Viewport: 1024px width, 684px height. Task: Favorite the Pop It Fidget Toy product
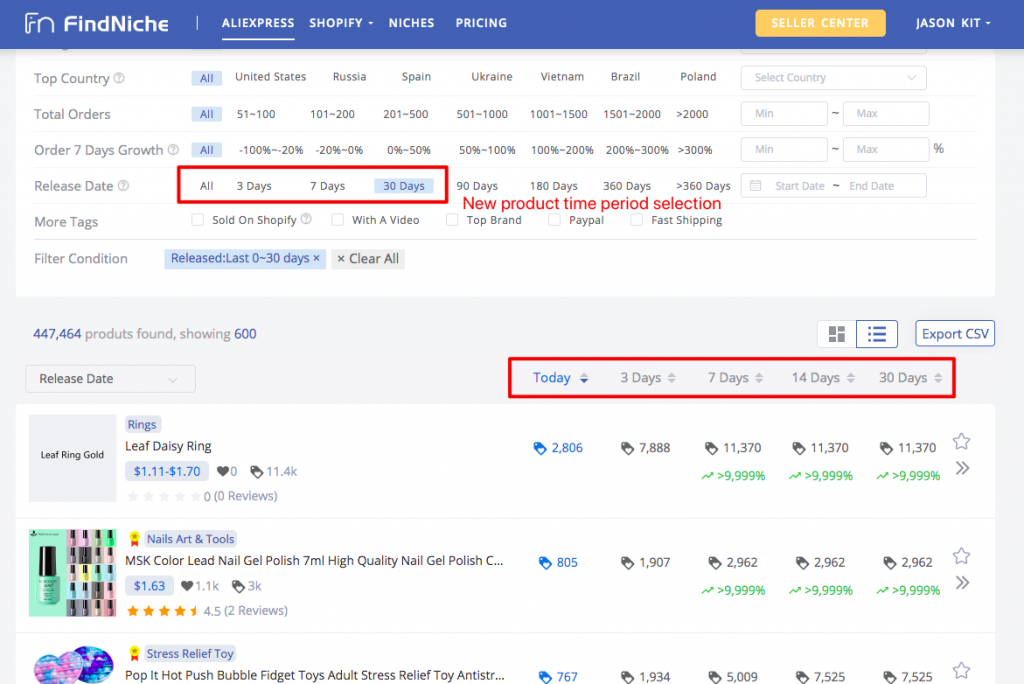[961, 670]
